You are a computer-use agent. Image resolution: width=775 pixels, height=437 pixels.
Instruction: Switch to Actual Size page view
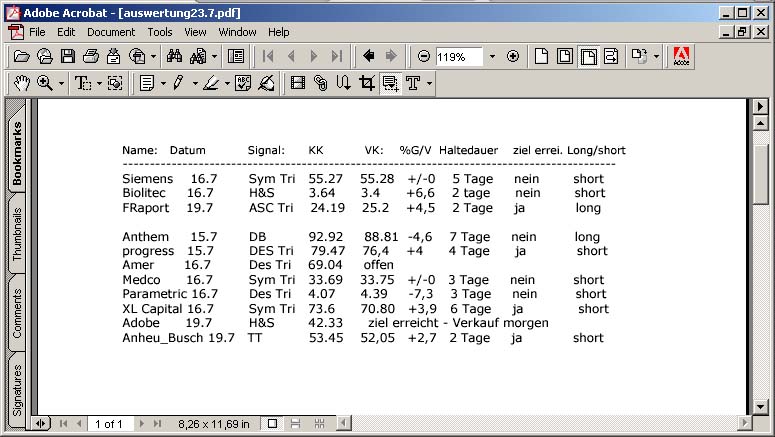pos(541,56)
